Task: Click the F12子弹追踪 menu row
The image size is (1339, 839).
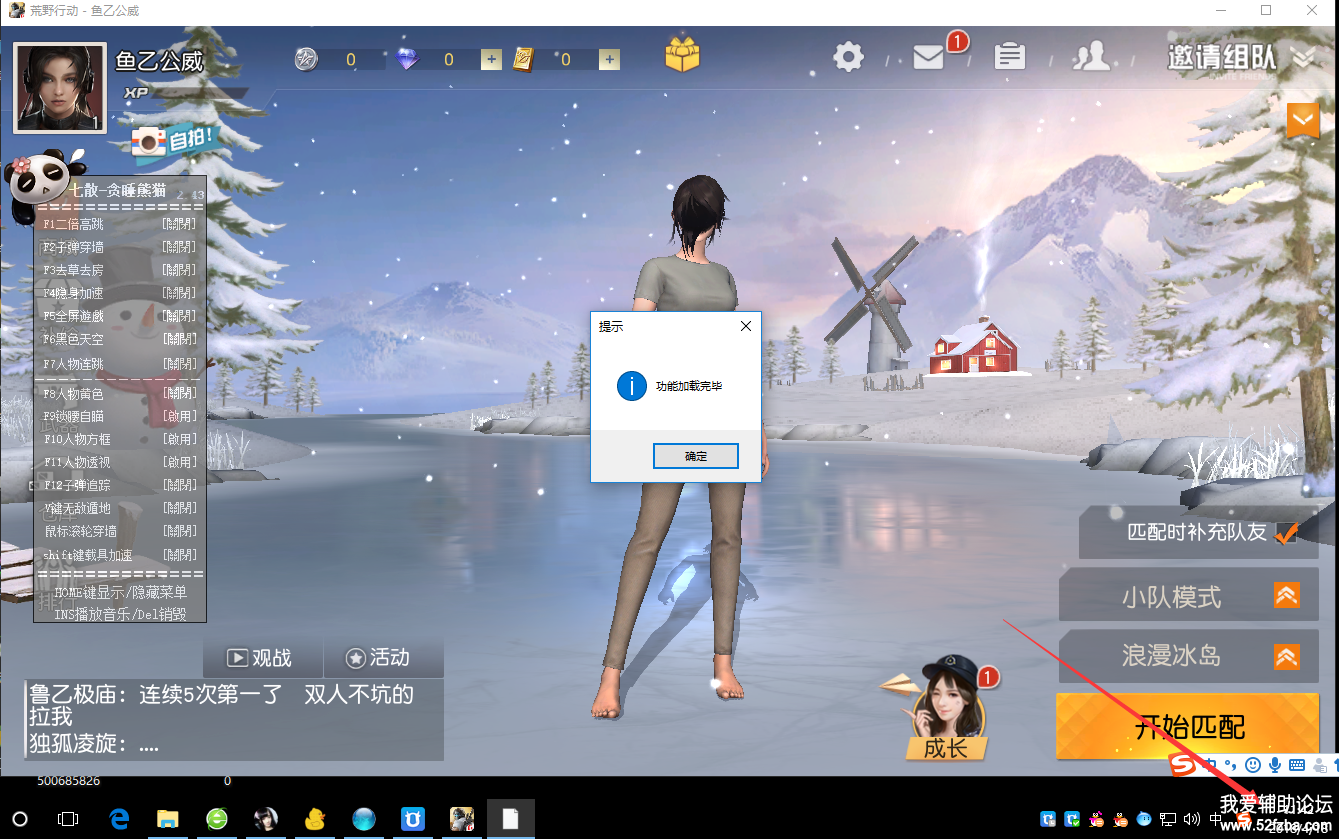Action: [x=120, y=485]
